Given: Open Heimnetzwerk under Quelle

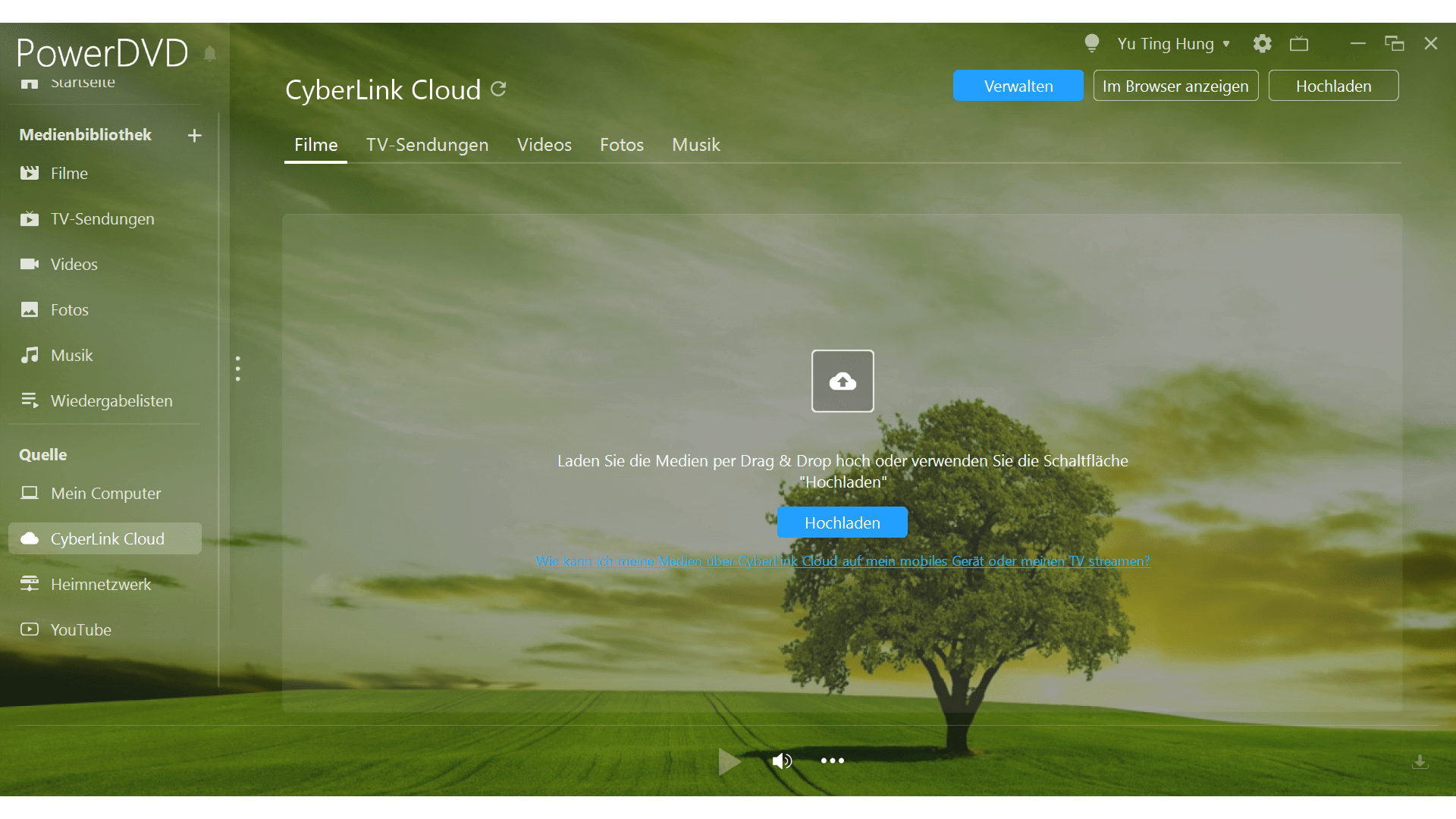Looking at the screenshot, I should tap(100, 584).
